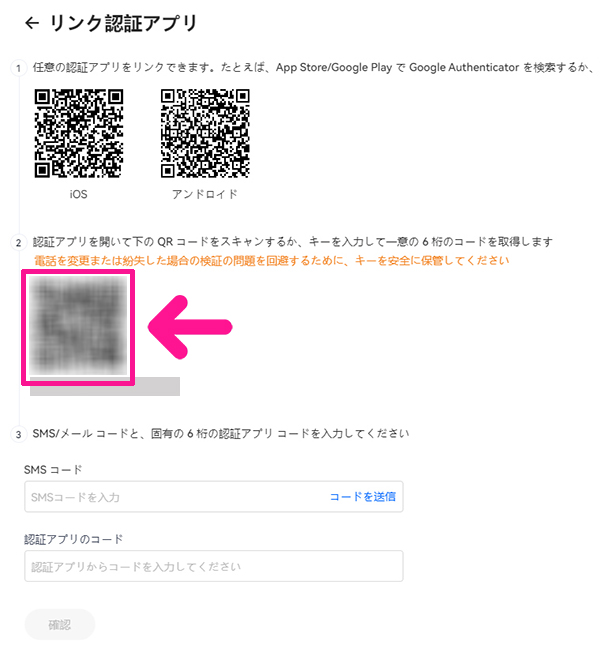Click the アンドロイド QR code image
Screen dimensions: 600x656
[205, 133]
